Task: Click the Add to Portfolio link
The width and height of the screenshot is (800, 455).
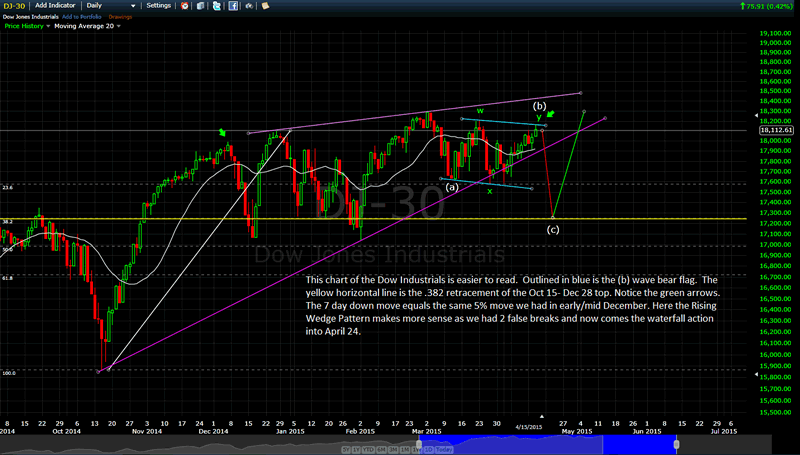Action: 82,17
